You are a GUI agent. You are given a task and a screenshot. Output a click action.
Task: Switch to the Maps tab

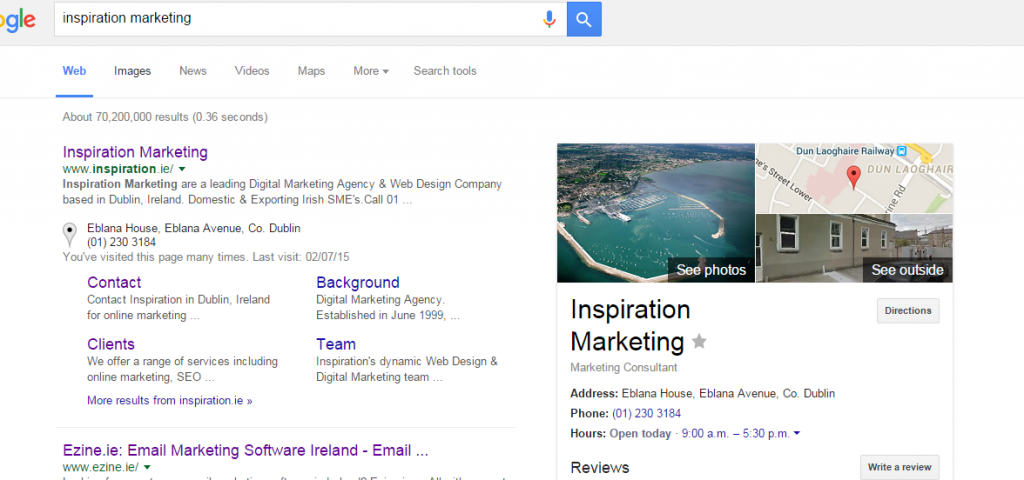[x=311, y=71]
